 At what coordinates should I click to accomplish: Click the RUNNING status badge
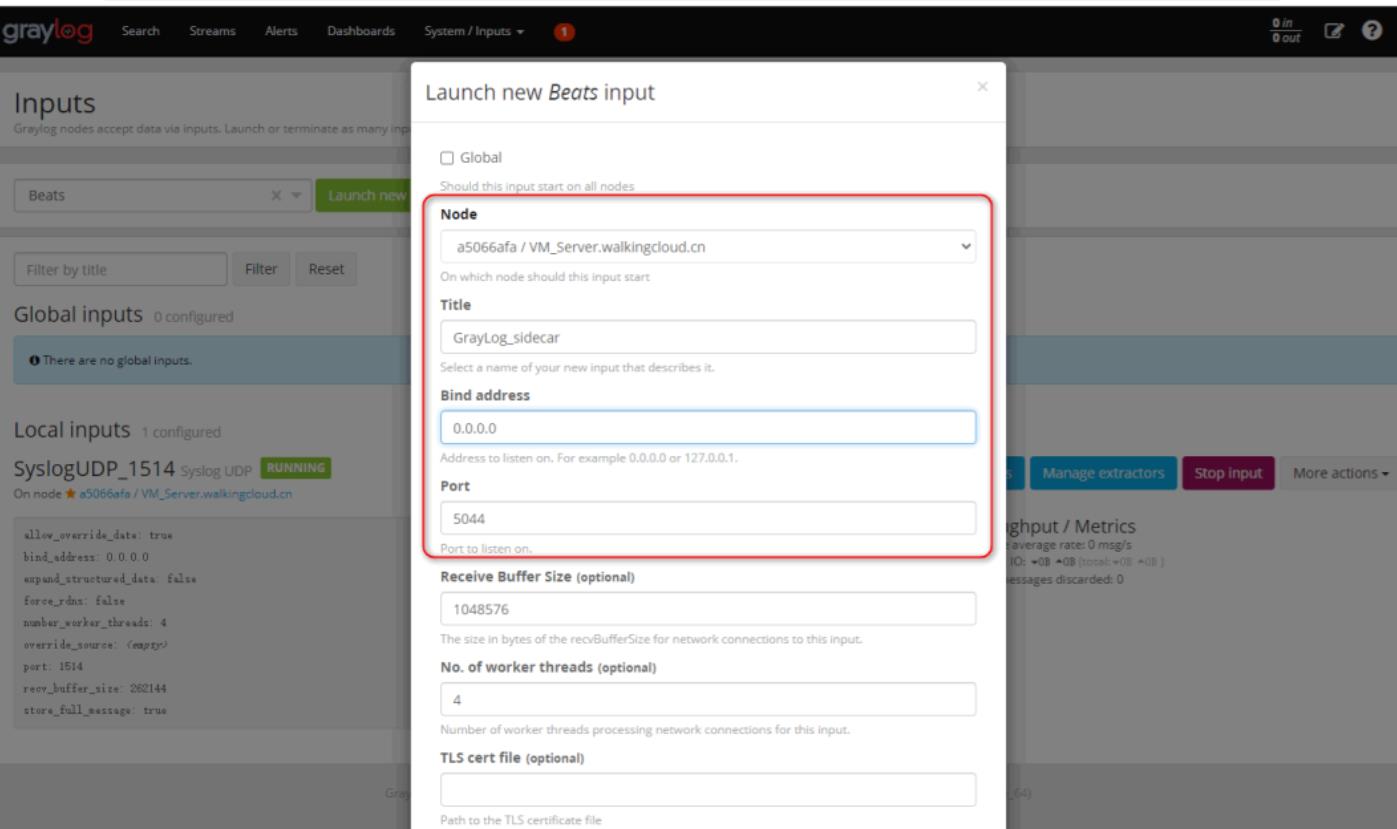(295, 467)
